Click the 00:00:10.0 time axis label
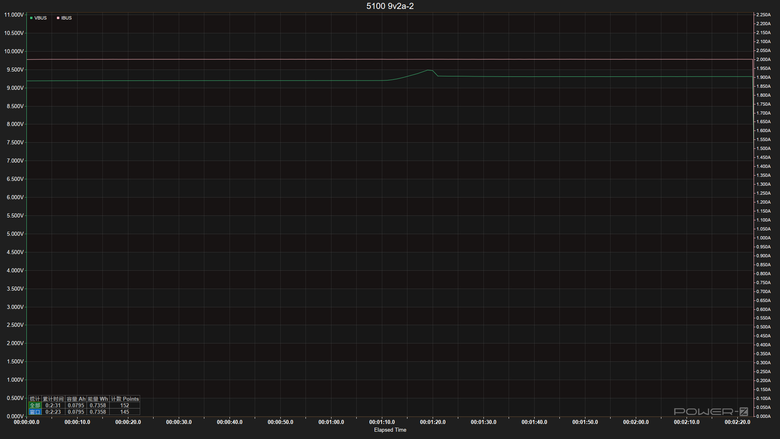The height and width of the screenshot is (439, 780). [77, 422]
